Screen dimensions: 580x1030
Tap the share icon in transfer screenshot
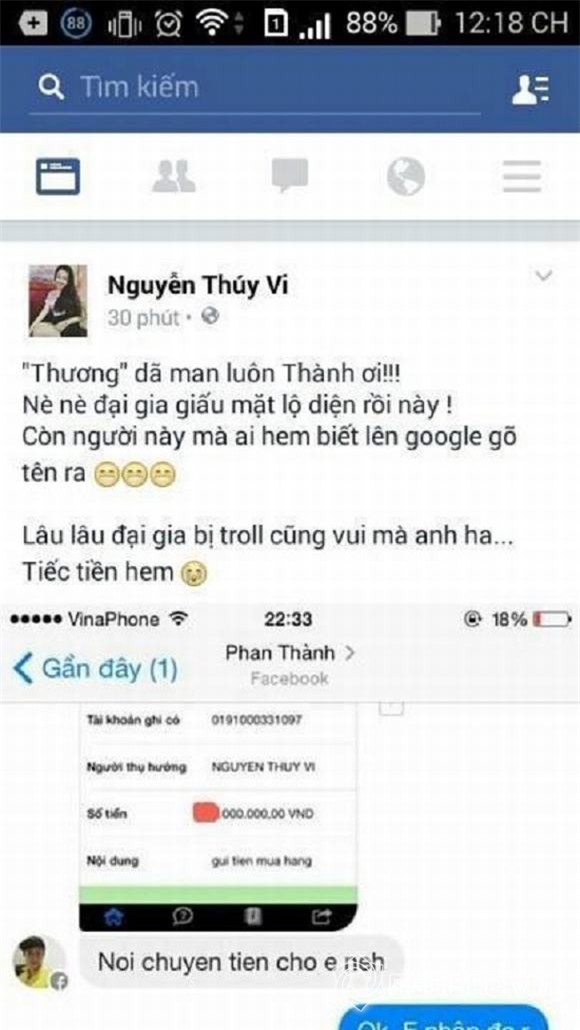(x=321, y=917)
